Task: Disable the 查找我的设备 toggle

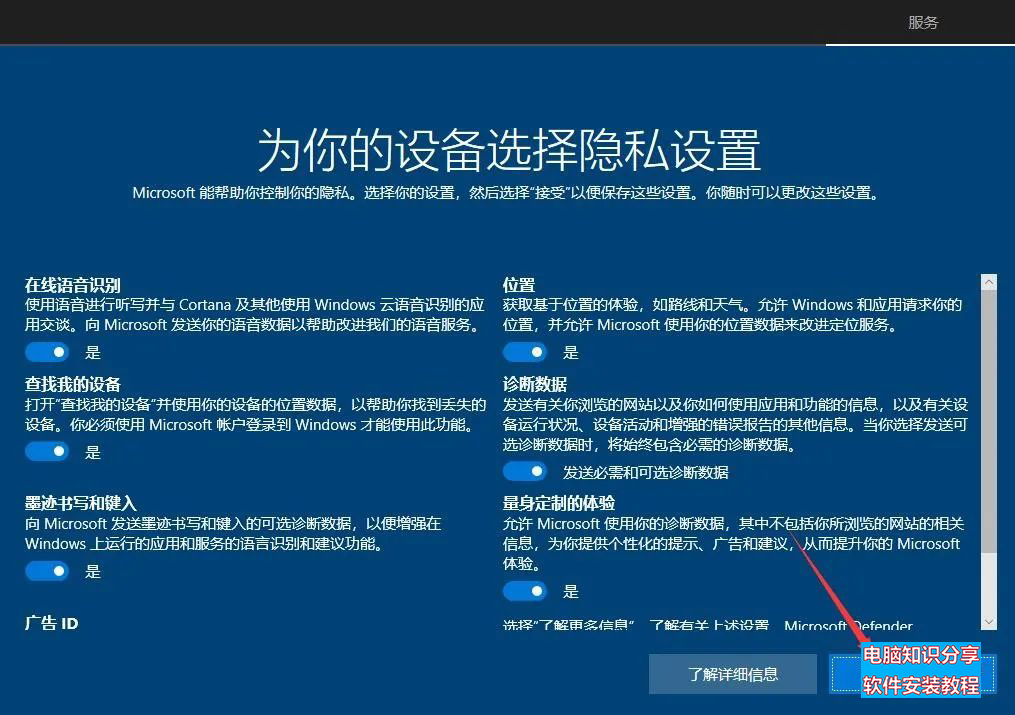Action: [47, 452]
